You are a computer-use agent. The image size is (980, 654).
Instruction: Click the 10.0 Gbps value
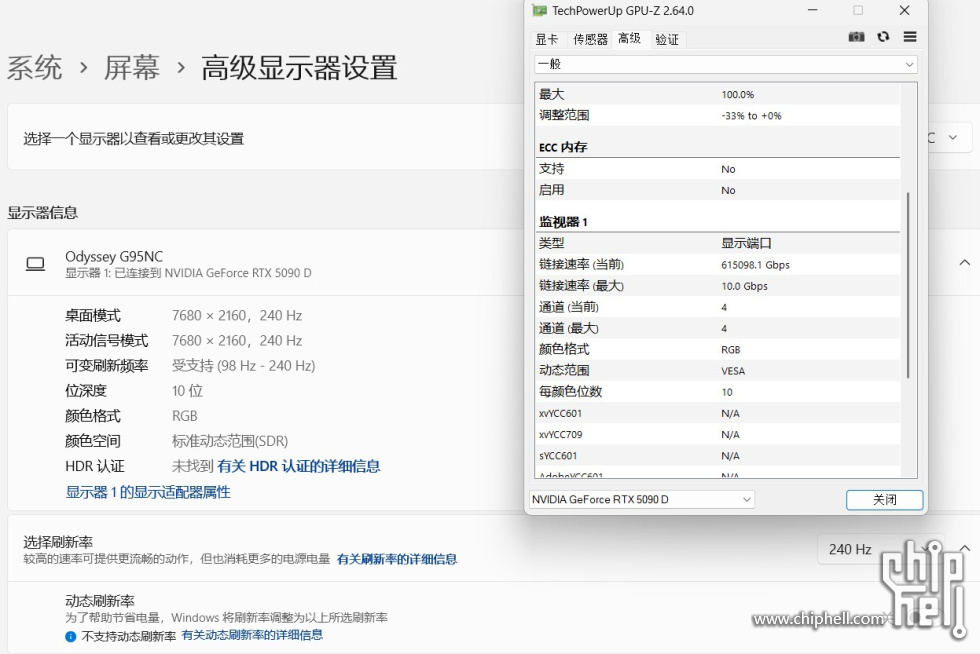pyautogui.click(x=744, y=286)
